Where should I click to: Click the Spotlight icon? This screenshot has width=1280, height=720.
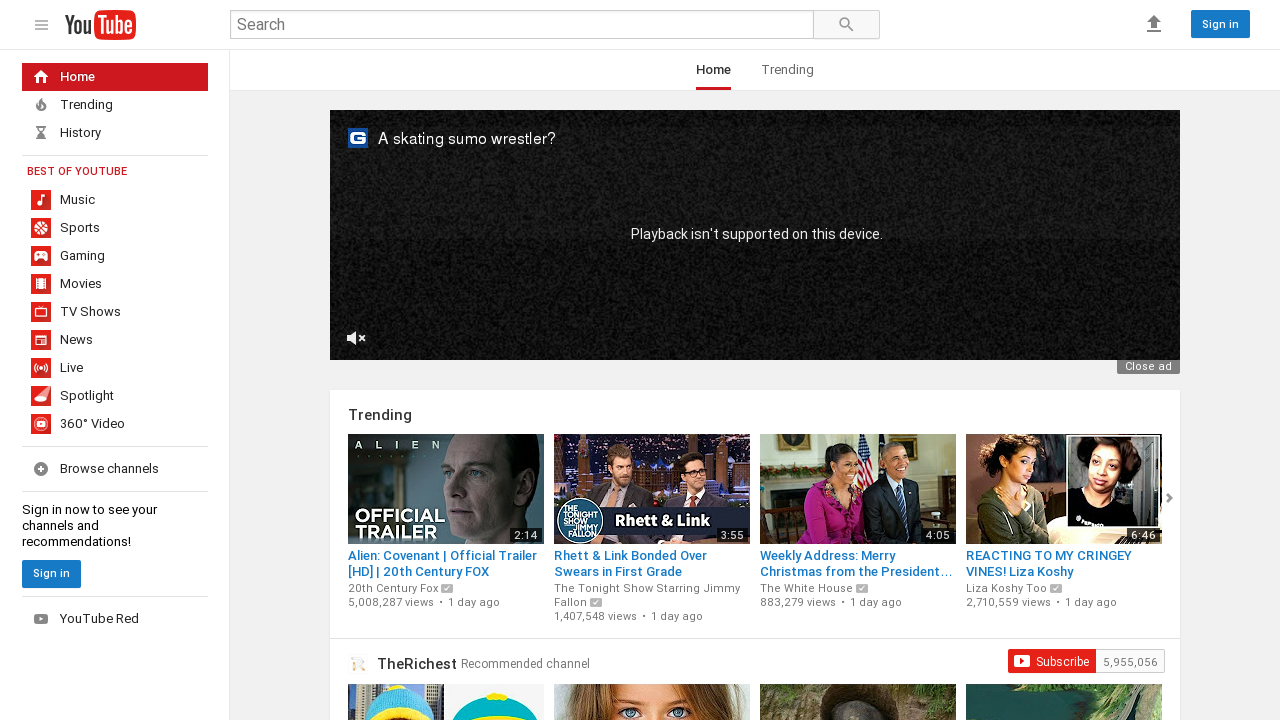[41, 396]
